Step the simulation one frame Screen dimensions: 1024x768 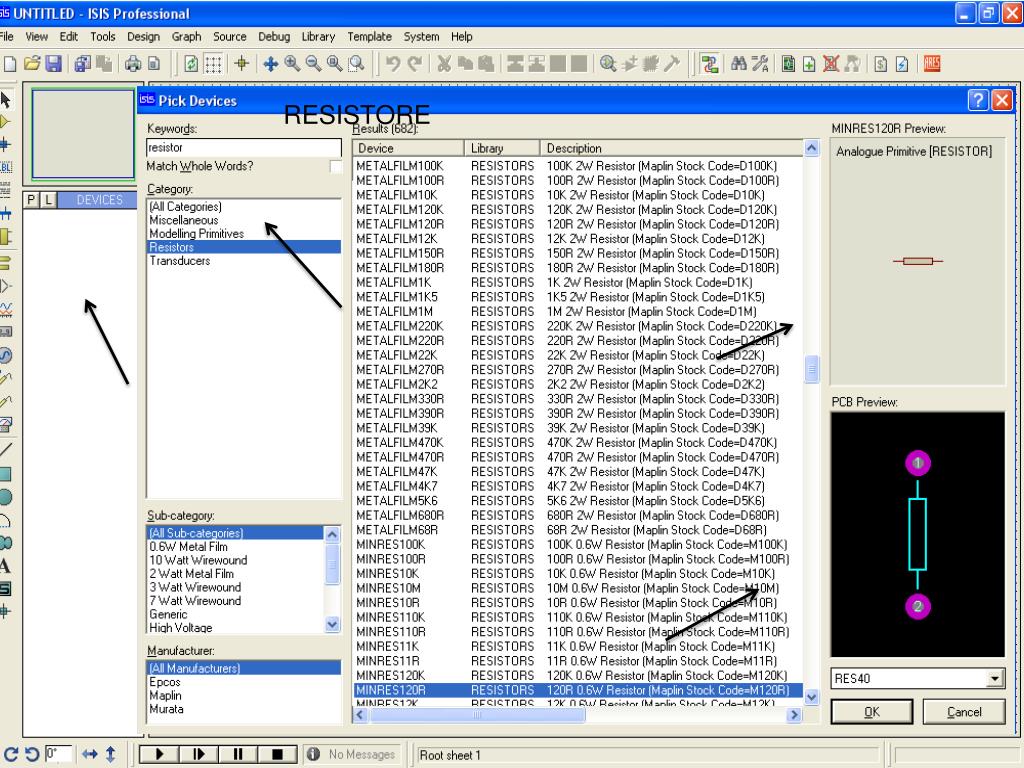click(199, 754)
